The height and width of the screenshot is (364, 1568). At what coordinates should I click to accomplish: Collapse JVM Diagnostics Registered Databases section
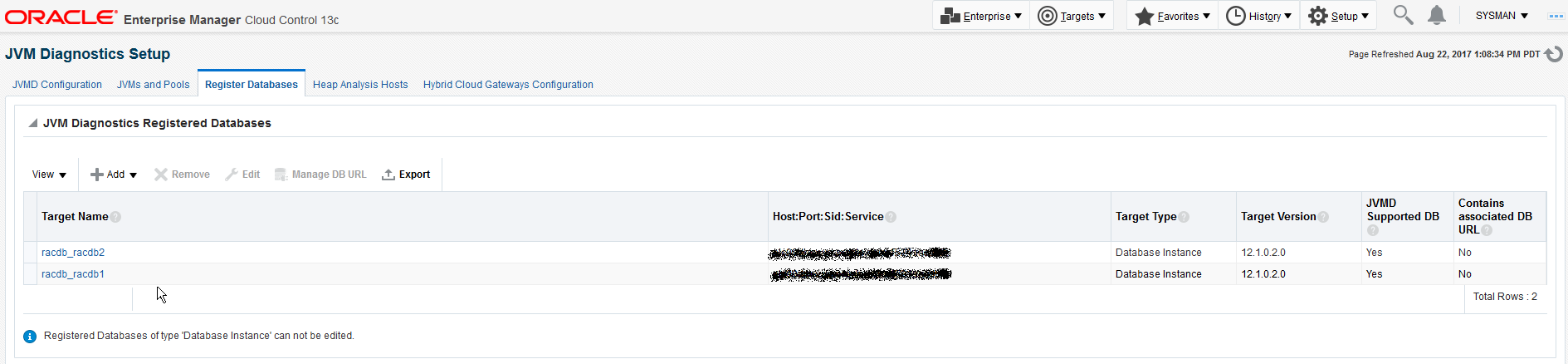pos(33,123)
